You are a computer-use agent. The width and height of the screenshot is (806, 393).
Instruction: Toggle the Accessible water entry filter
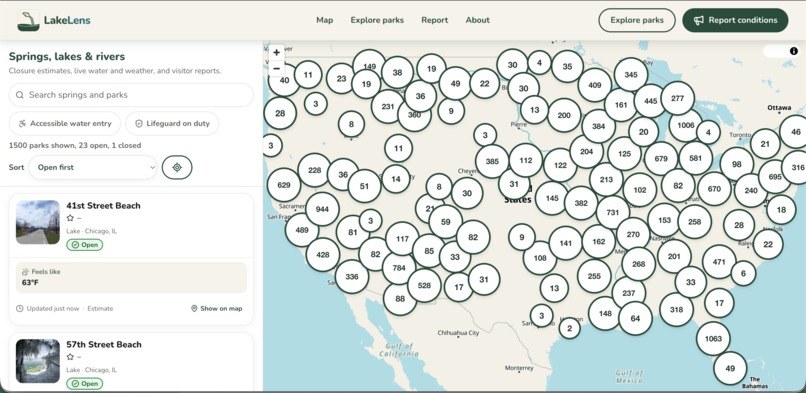pos(65,124)
